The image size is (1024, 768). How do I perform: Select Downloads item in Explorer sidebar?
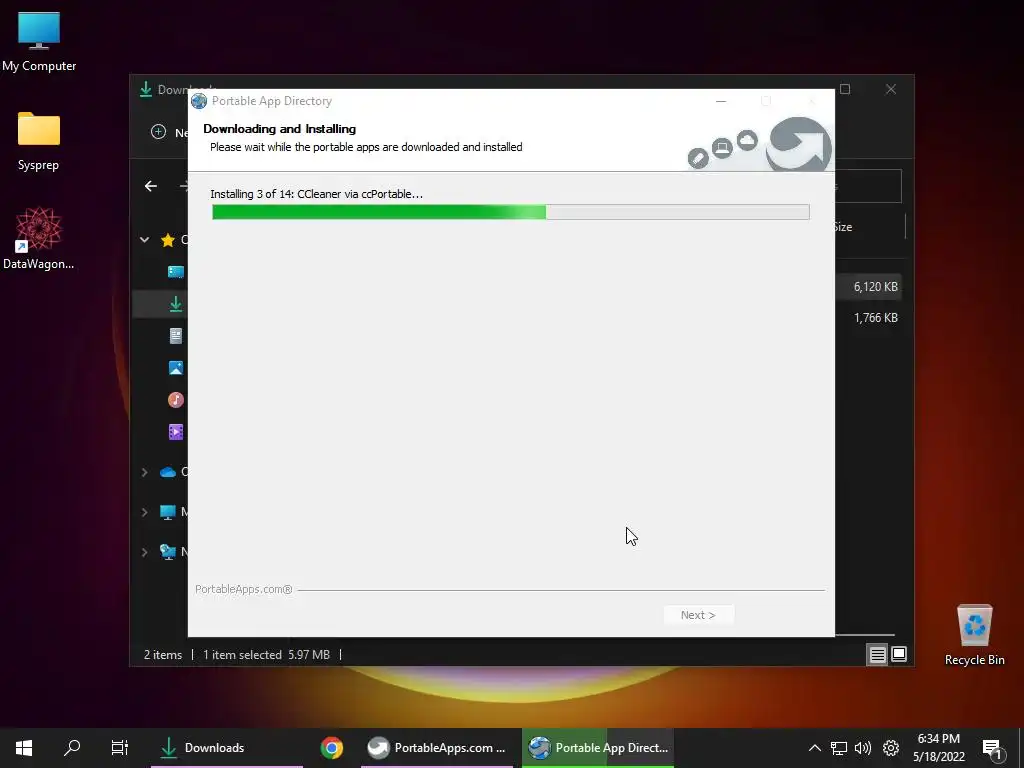(176, 304)
